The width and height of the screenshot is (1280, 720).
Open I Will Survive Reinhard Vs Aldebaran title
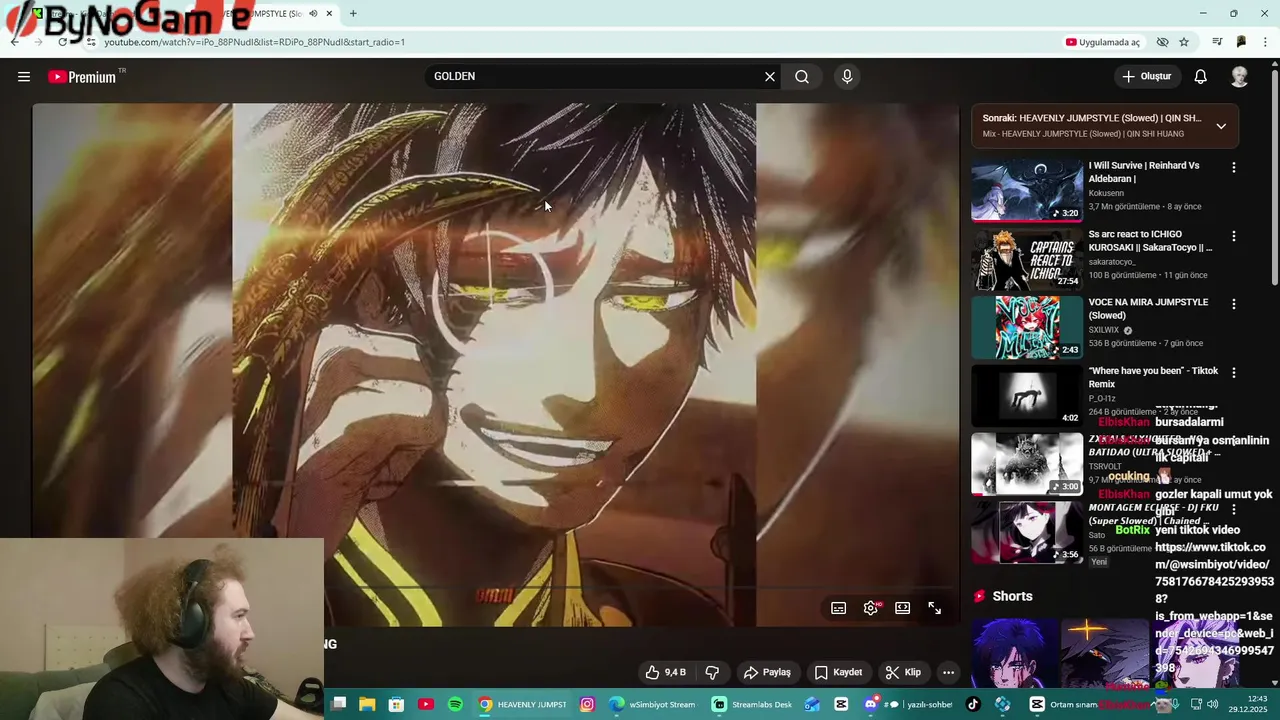1144,172
